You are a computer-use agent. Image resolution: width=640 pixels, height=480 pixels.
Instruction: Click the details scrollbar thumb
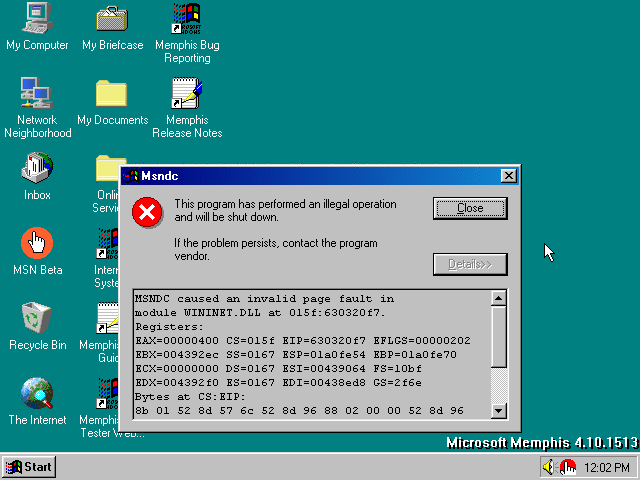click(498, 337)
